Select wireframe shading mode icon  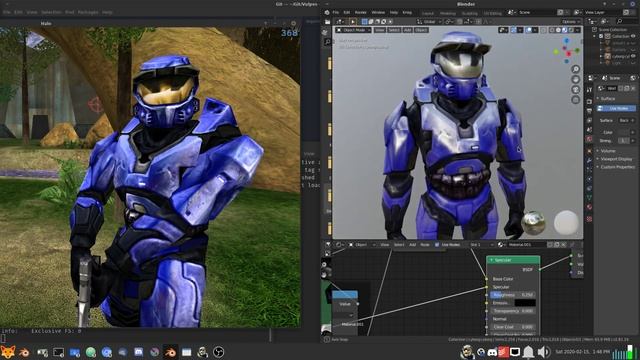tap(552, 30)
